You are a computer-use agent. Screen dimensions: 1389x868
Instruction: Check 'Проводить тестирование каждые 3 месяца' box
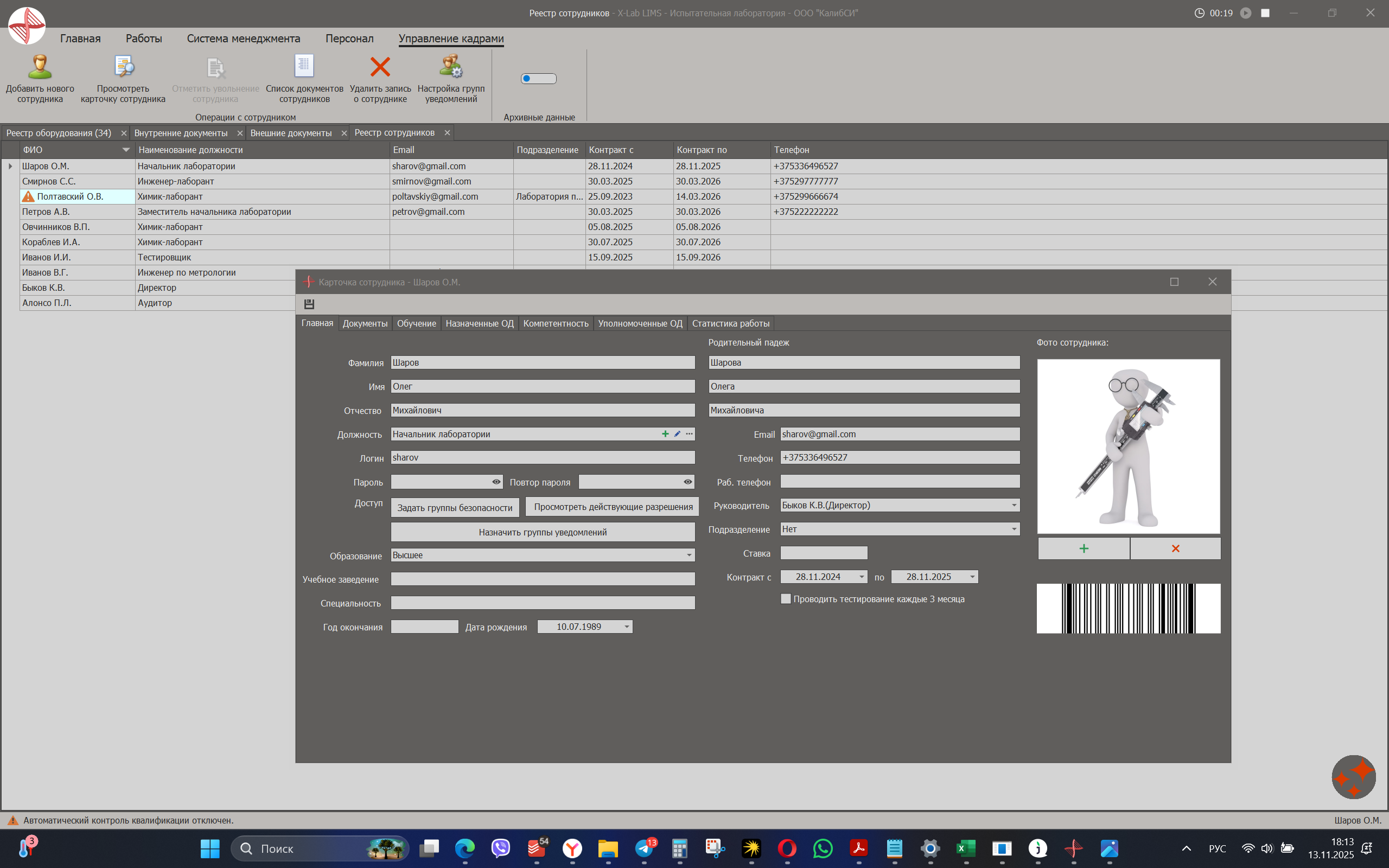[786, 599]
